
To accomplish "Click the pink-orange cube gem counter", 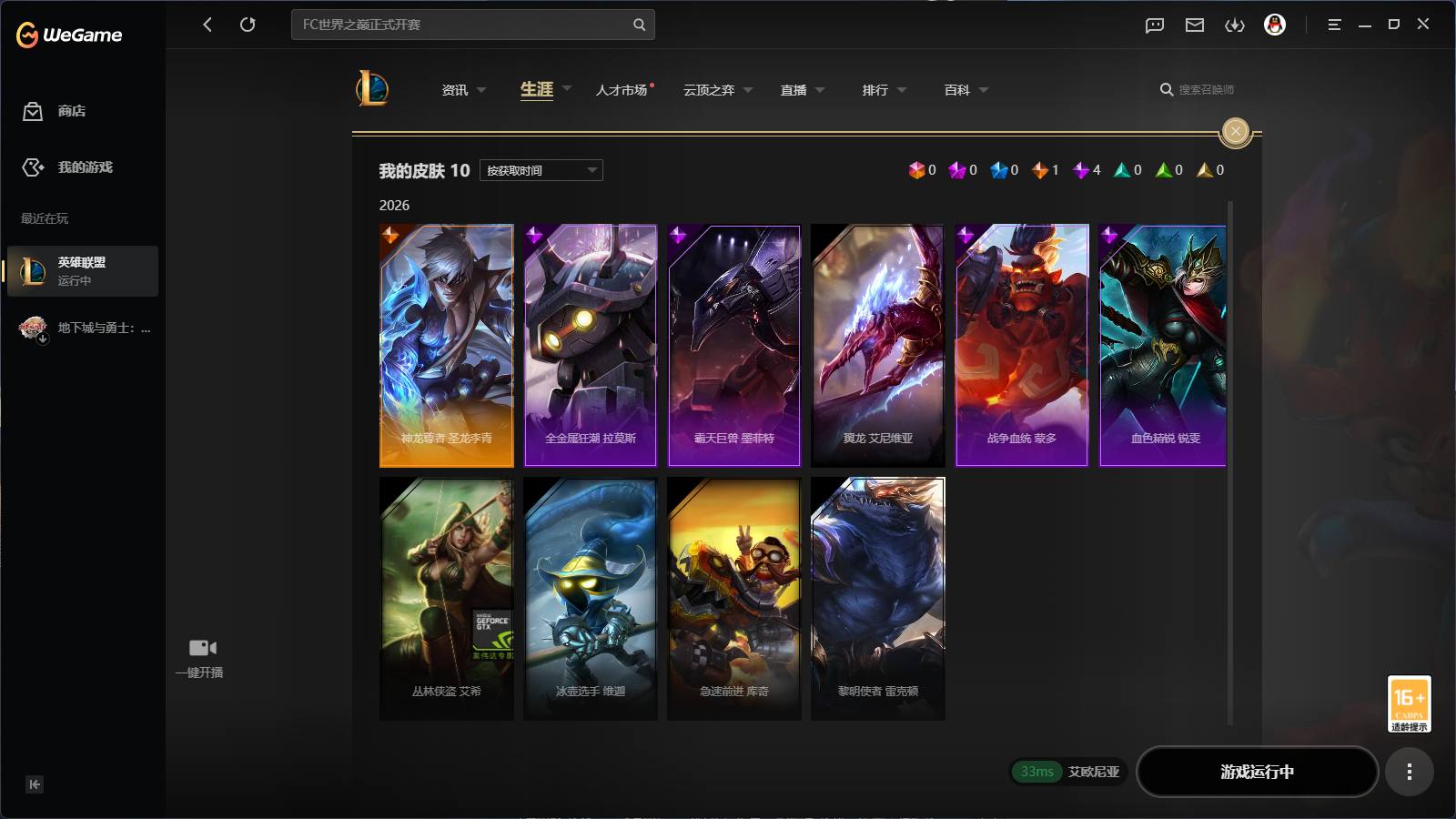I will pos(922,170).
